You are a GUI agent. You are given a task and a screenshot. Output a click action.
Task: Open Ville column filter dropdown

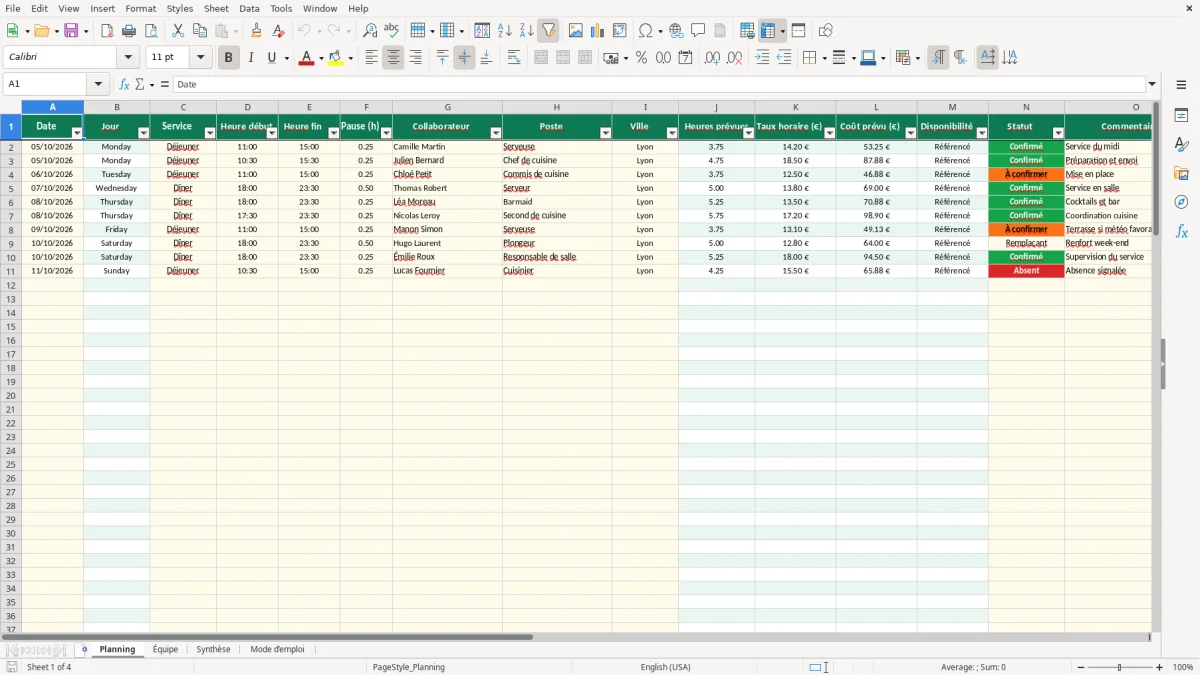coord(672,133)
